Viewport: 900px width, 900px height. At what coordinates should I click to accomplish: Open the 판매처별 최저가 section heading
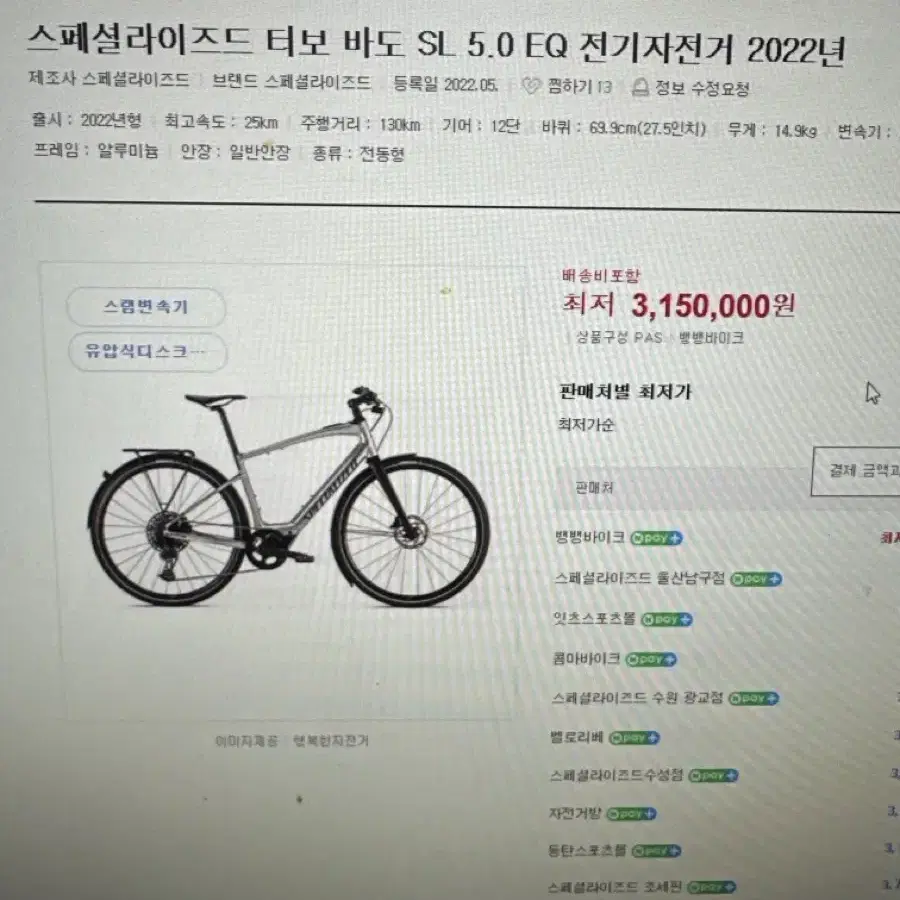click(625, 392)
